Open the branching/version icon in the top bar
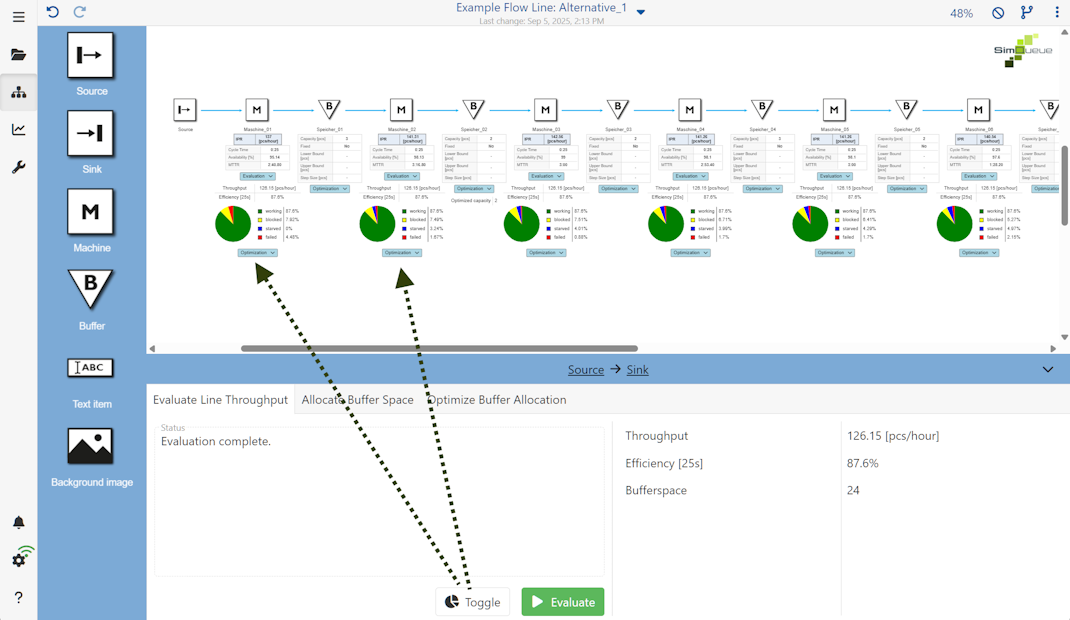Image resolution: width=1070 pixels, height=620 pixels. pyautogui.click(x=1027, y=12)
